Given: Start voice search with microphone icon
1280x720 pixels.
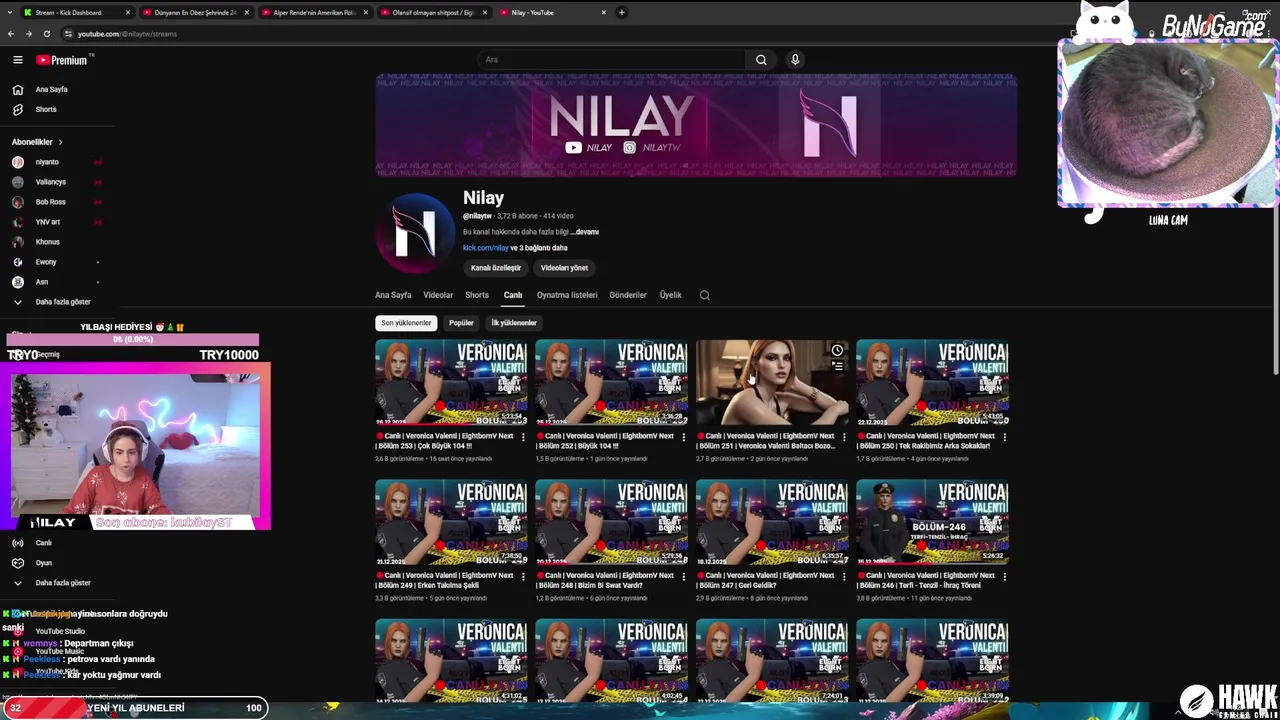Looking at the screenshot, I should point(795,60).
